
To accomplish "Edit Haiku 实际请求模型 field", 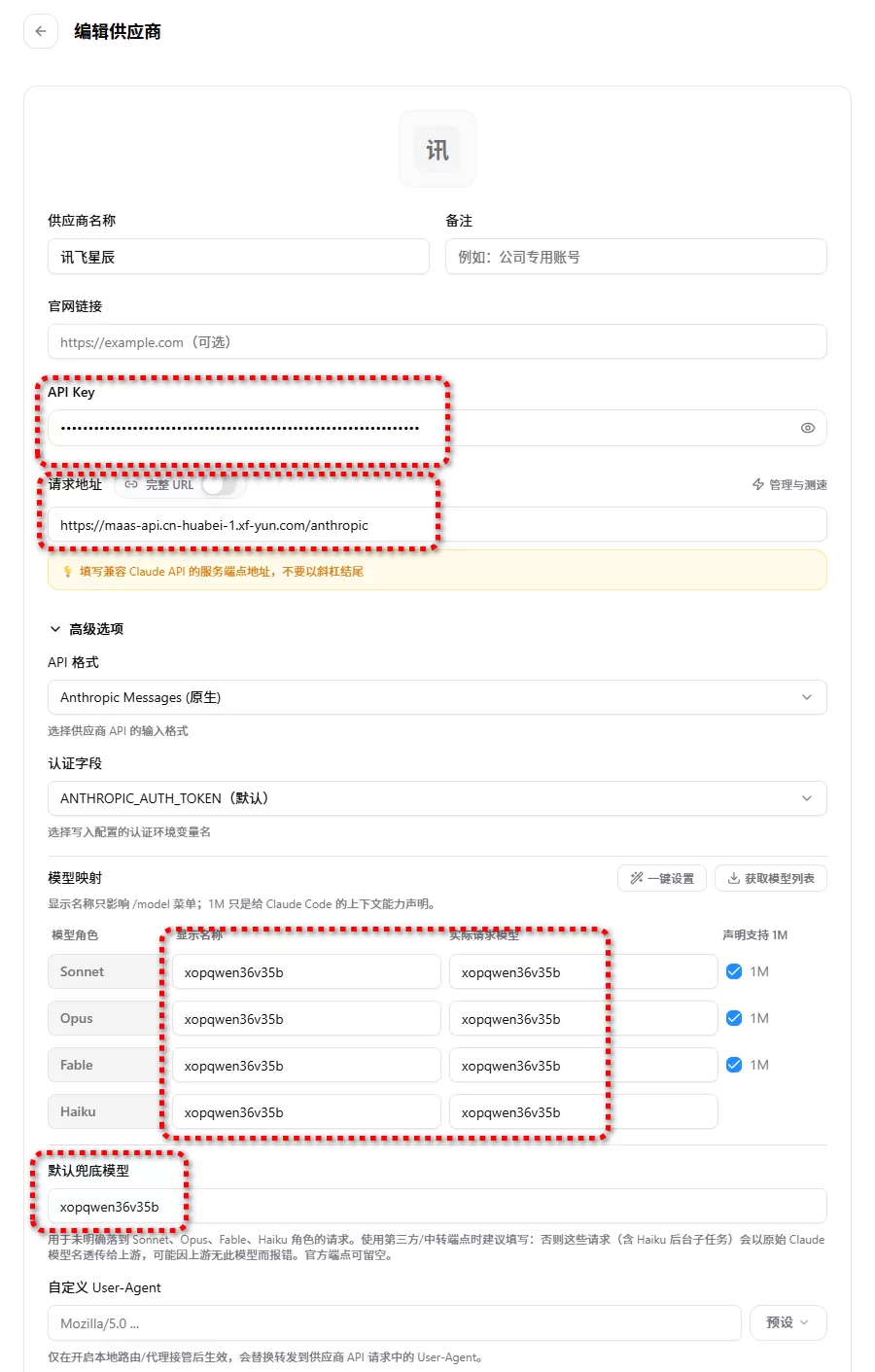I will (x=583, y=1112).
